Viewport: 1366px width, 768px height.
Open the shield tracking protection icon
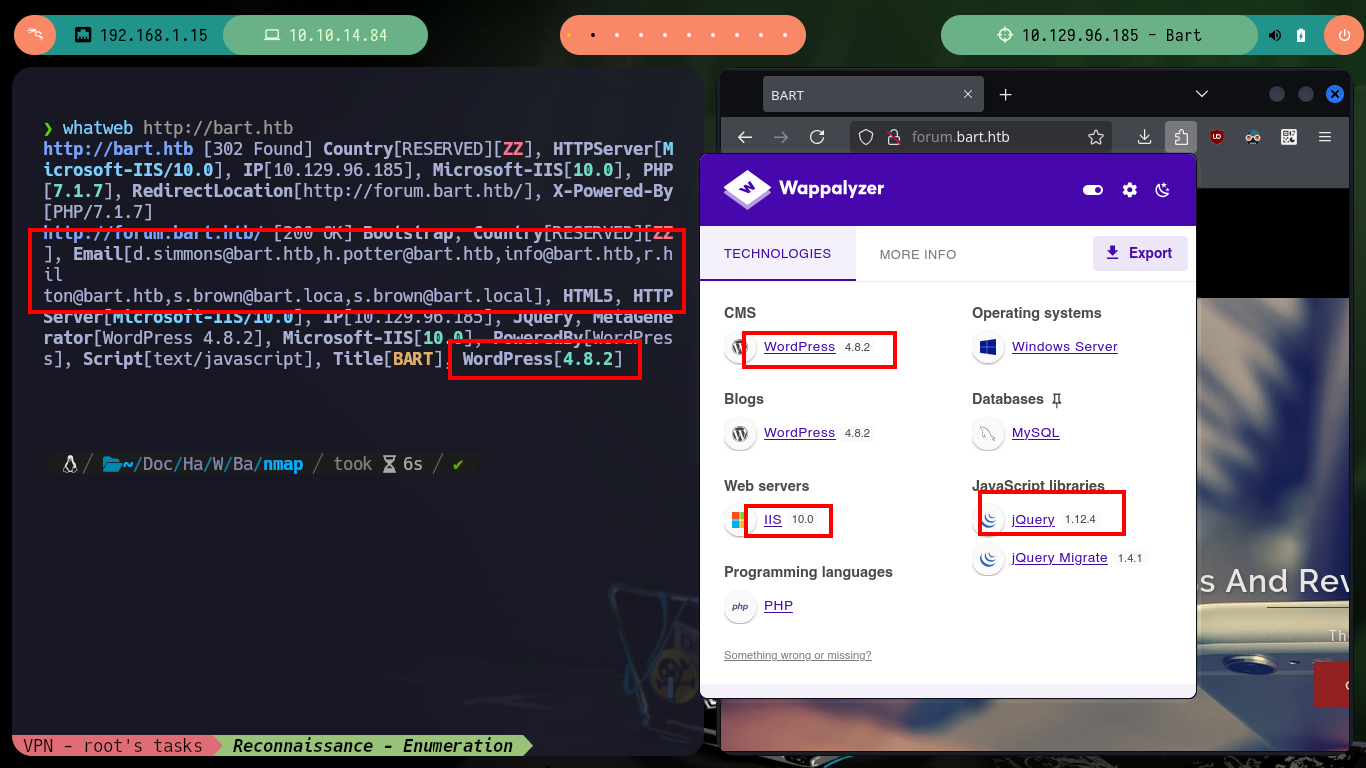point(867,137)
